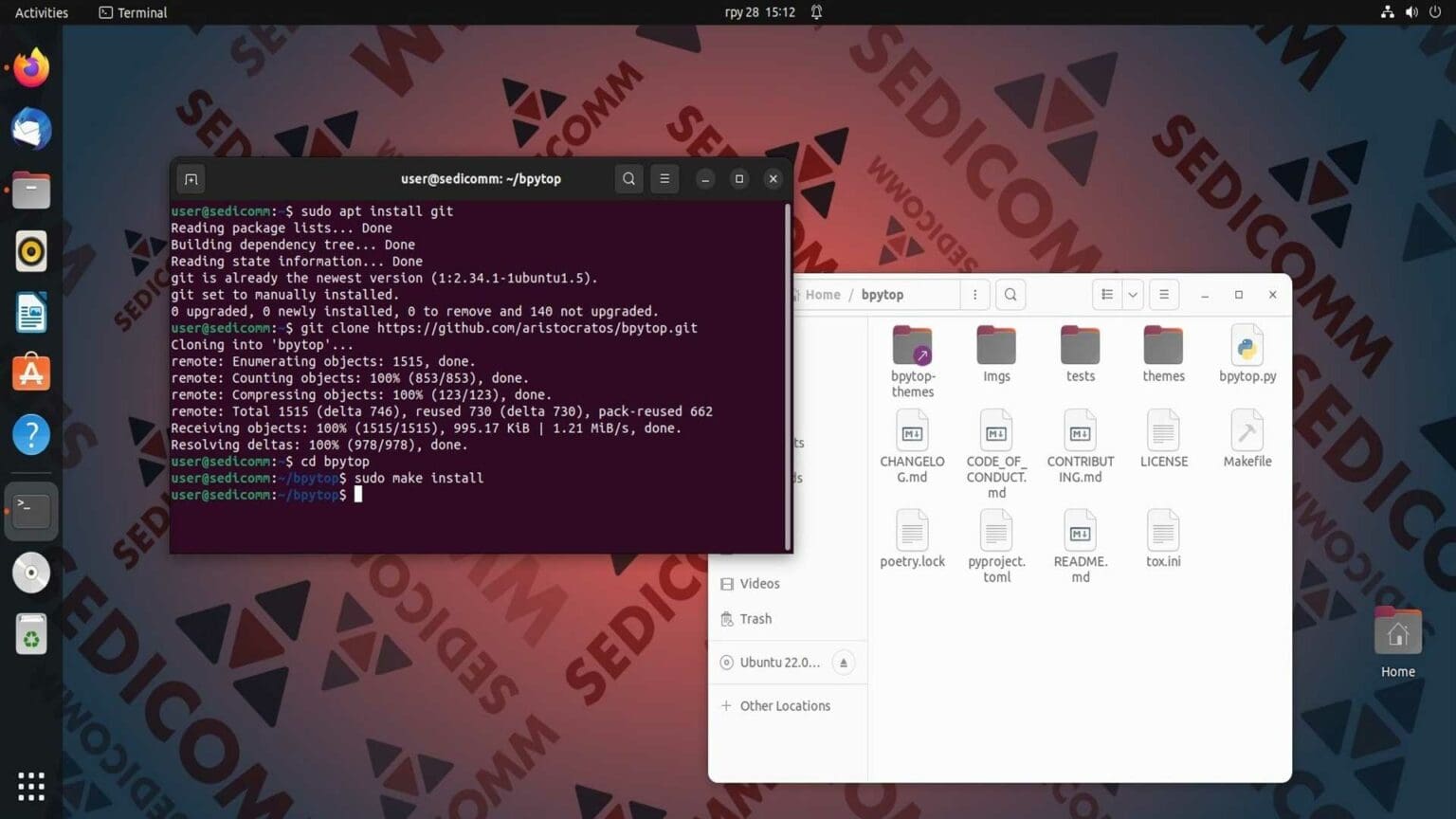Select the LICENSE file
Viewport: 1456px width, 819px height.
tap(1163, 439)
